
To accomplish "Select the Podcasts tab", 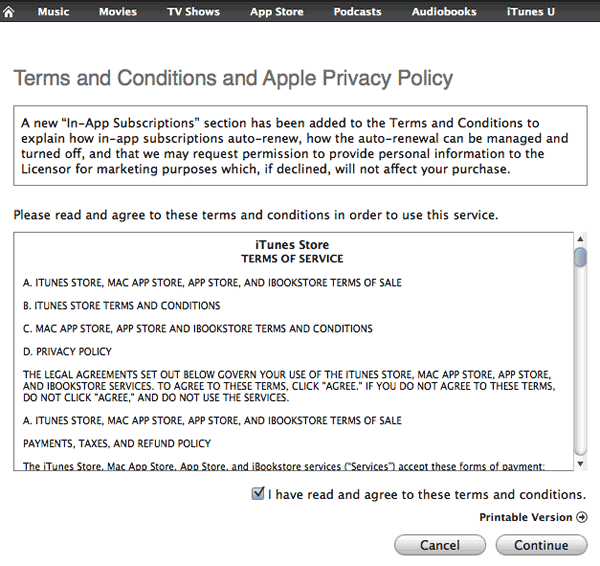I will coord(357,12).
